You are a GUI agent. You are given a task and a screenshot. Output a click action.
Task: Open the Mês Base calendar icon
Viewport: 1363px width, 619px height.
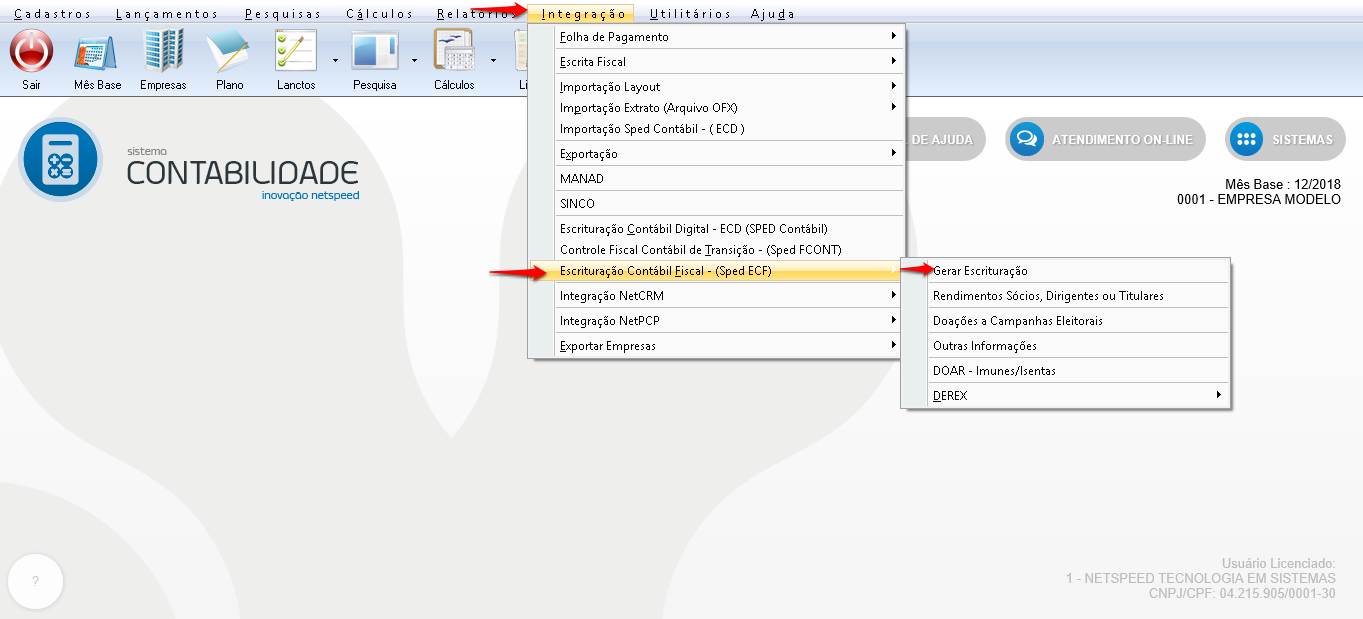click(x=97, y=50)
